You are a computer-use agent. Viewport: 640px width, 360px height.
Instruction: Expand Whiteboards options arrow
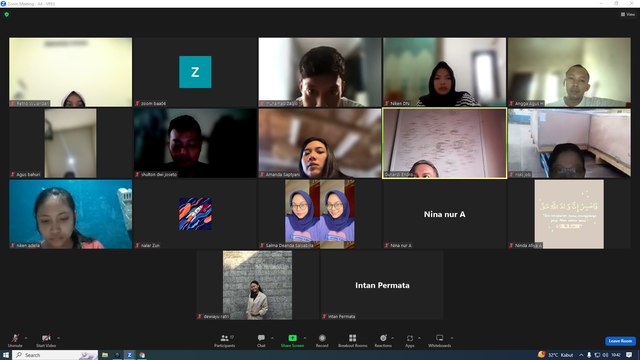point(452,338)
